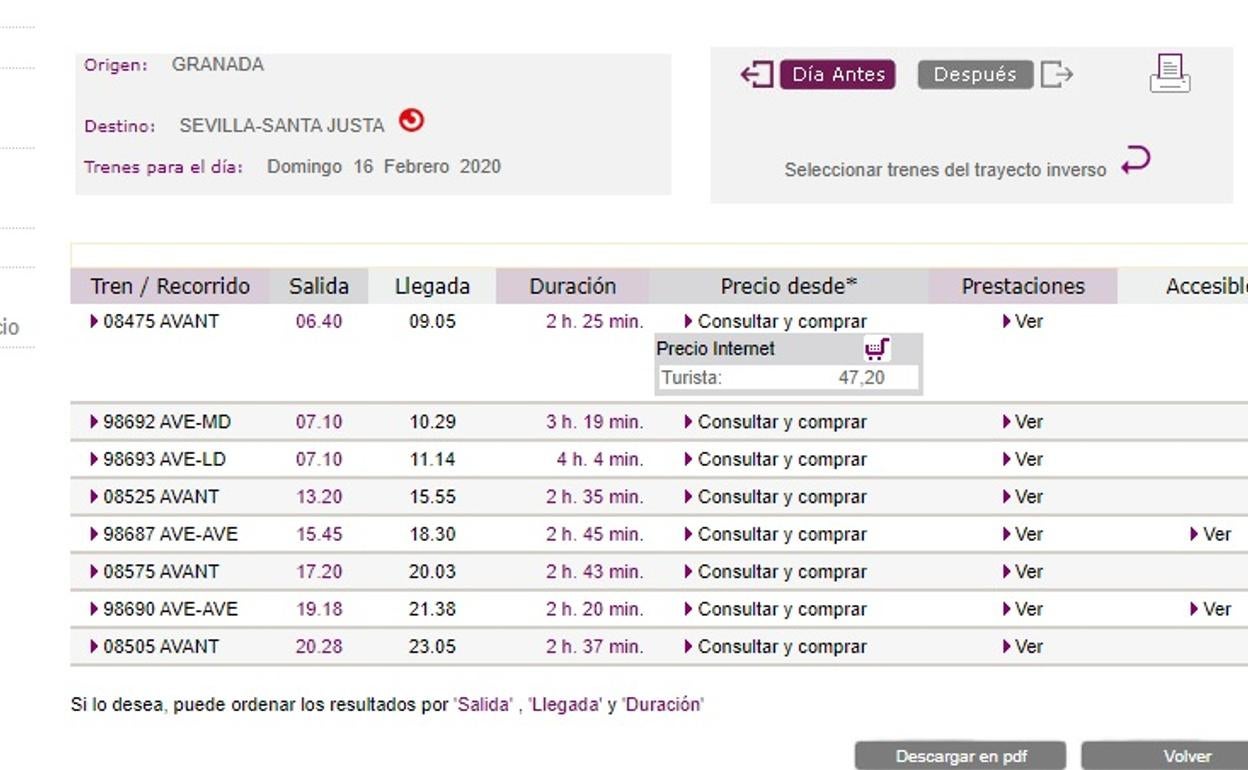The height and width of the screenshot is (770, 1248).
Task: Click the shopping cart icon beside Precio Internet
Action: (877, 349)
